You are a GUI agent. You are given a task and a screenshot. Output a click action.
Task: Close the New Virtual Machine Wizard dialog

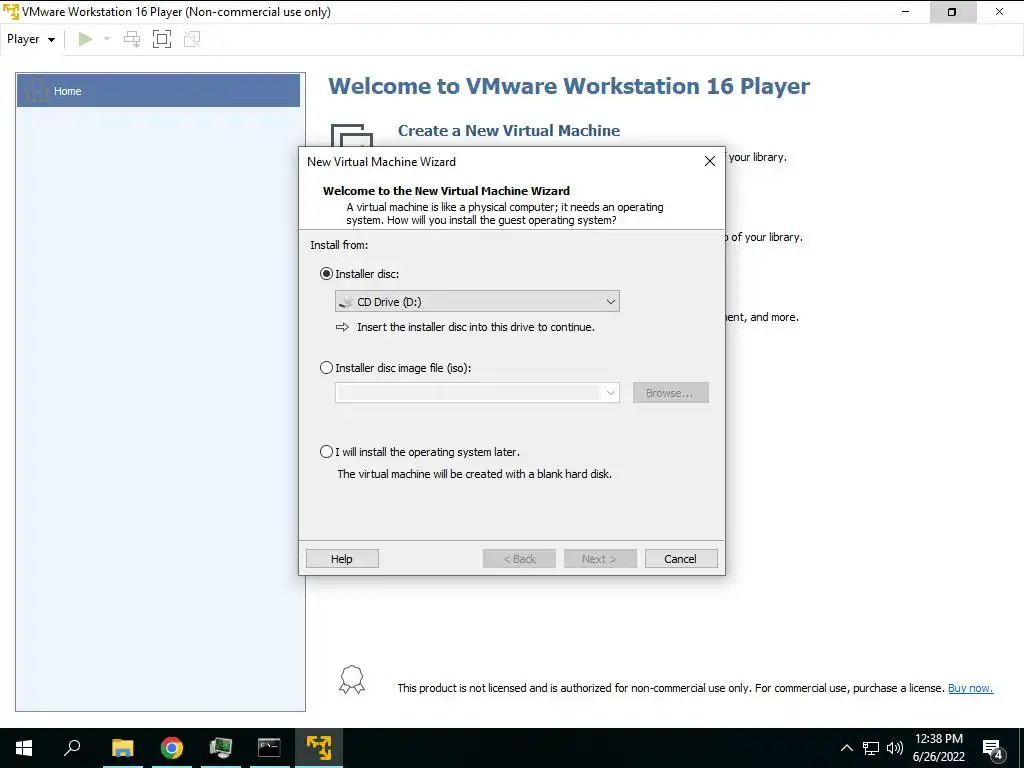coord(710,161)
